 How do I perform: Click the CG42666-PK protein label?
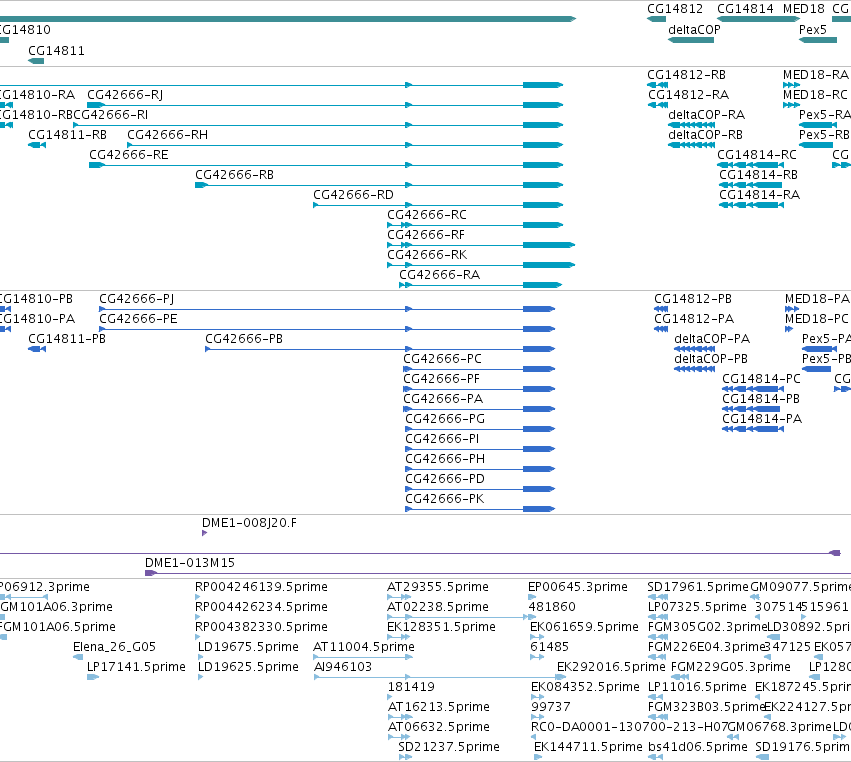click(444, 499)
